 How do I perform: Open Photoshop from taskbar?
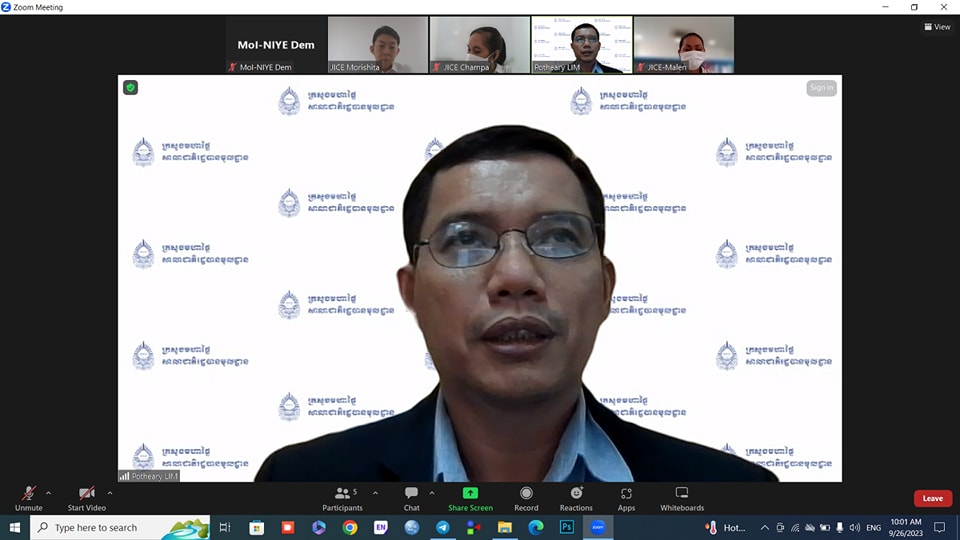(x=567, y=527)
